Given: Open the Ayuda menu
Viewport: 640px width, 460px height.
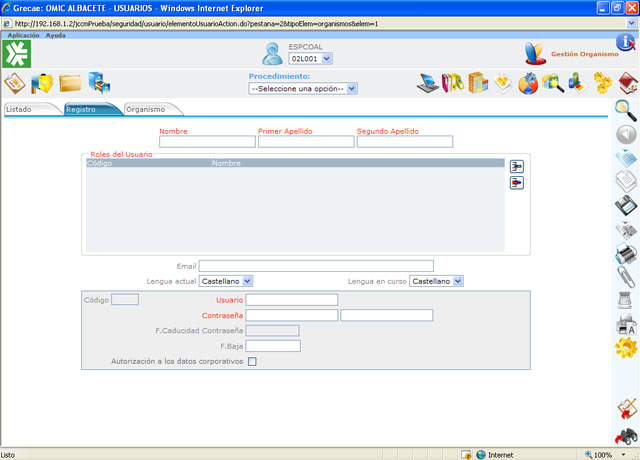Looking at the screenshot, I should coord(56,36).
